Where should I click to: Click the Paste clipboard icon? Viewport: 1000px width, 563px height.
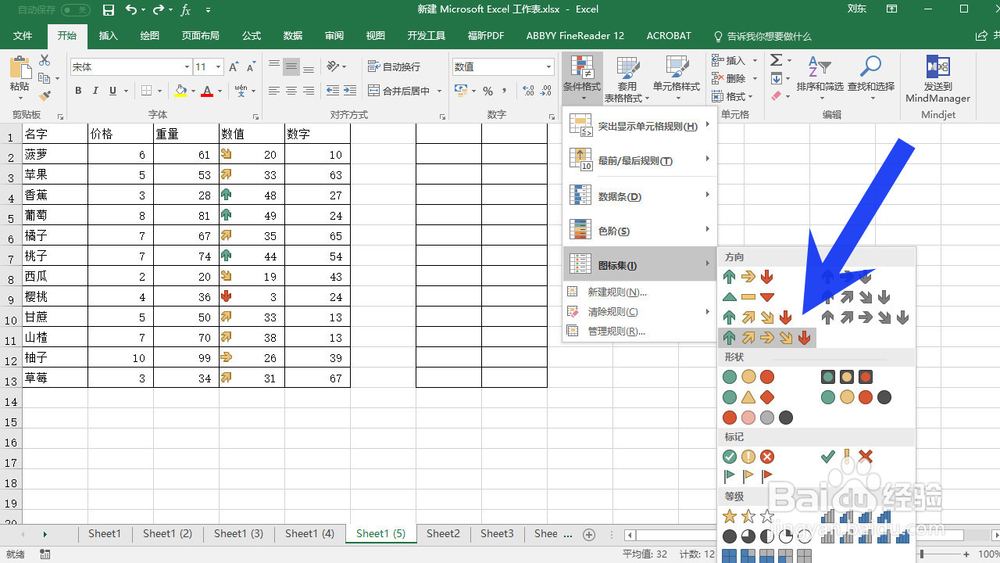[x=20, y=69]
